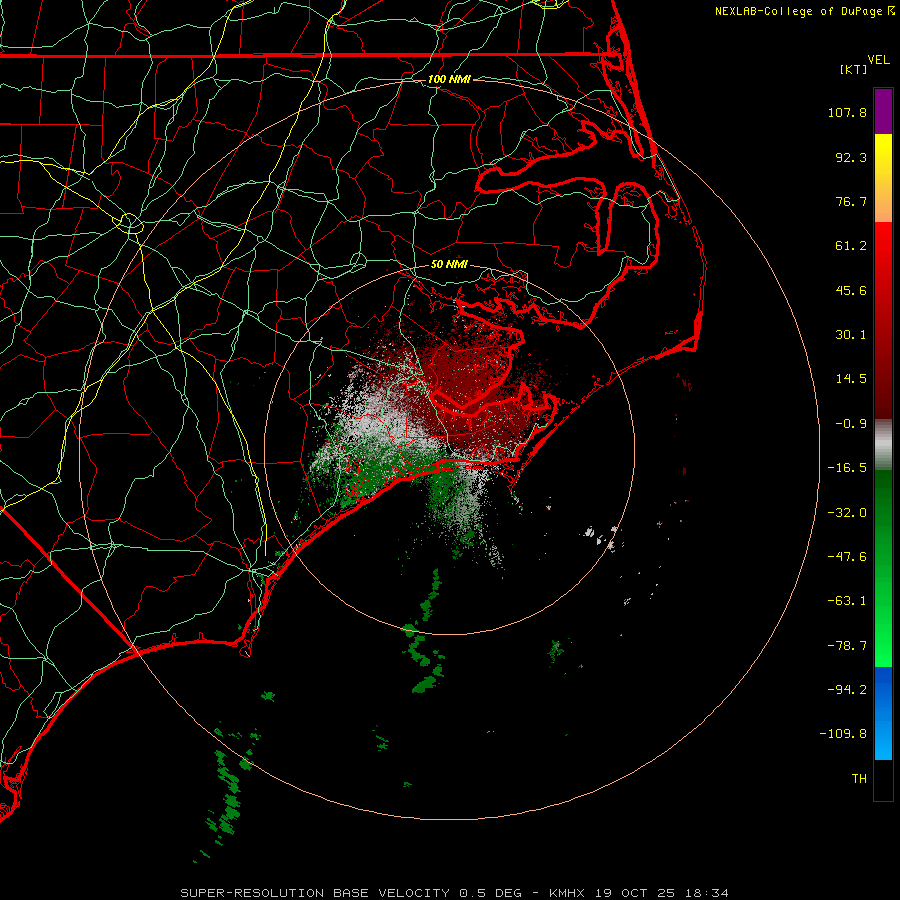Click the 100 NMI range ring label
The image size is (900, 900).
point(449,79)
